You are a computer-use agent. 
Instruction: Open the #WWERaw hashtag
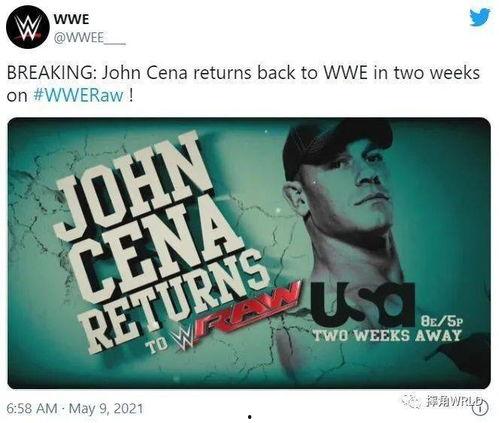click(79, 96)
